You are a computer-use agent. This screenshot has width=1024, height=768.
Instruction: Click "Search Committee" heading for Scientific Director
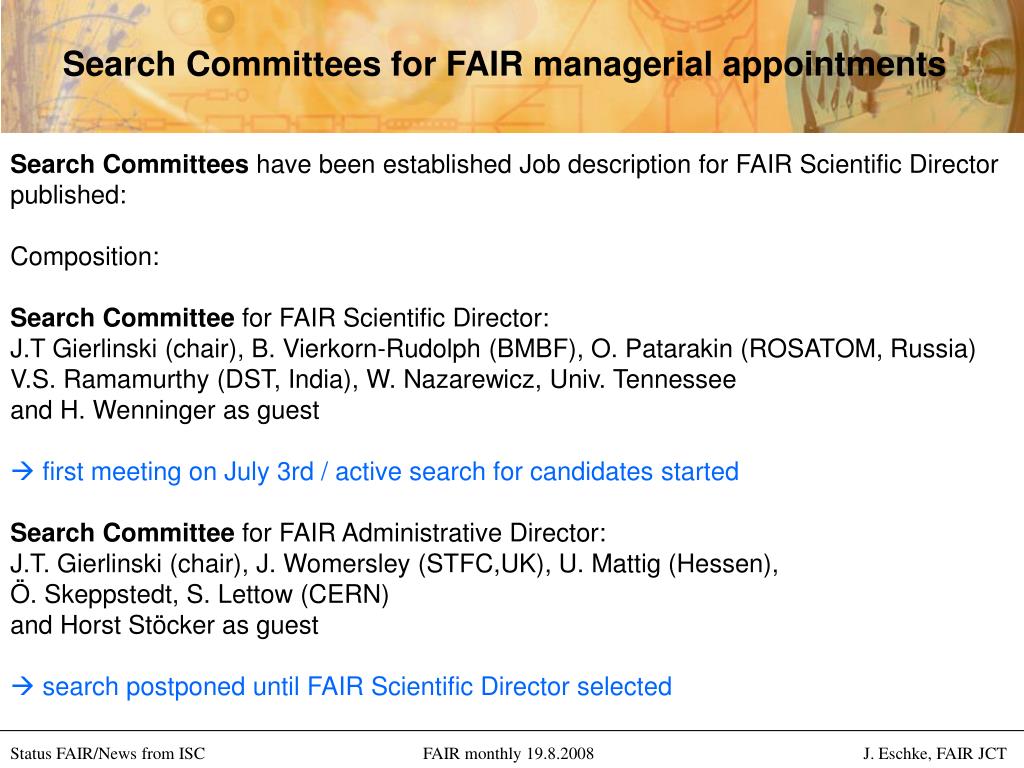122,318
